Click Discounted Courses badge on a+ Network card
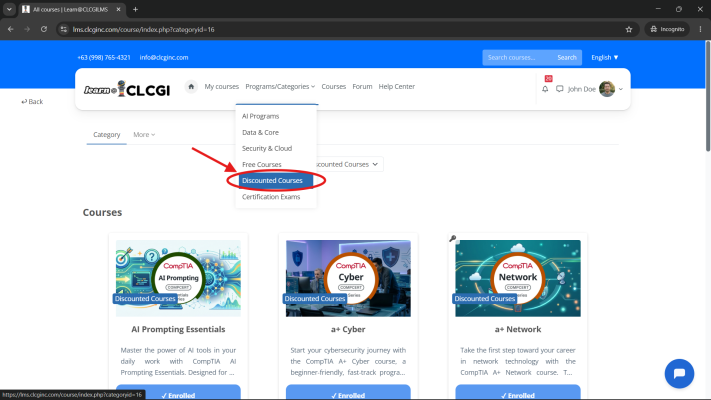711x400 pixels. coord(485,299)
